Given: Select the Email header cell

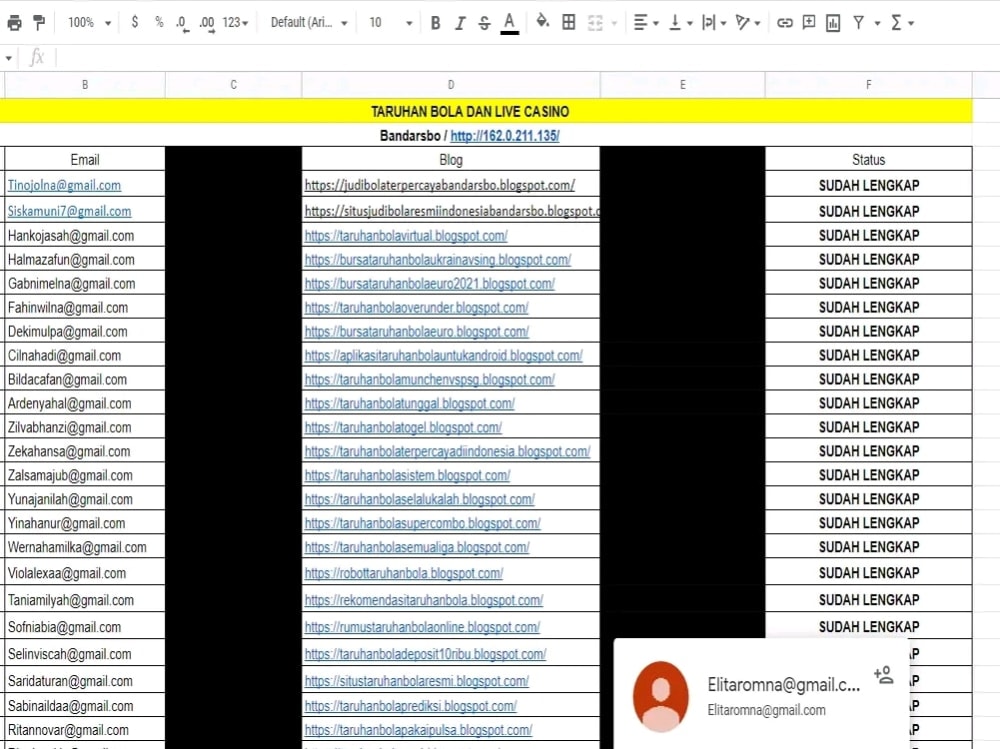Looking at the screenshot, I should 85,159.
